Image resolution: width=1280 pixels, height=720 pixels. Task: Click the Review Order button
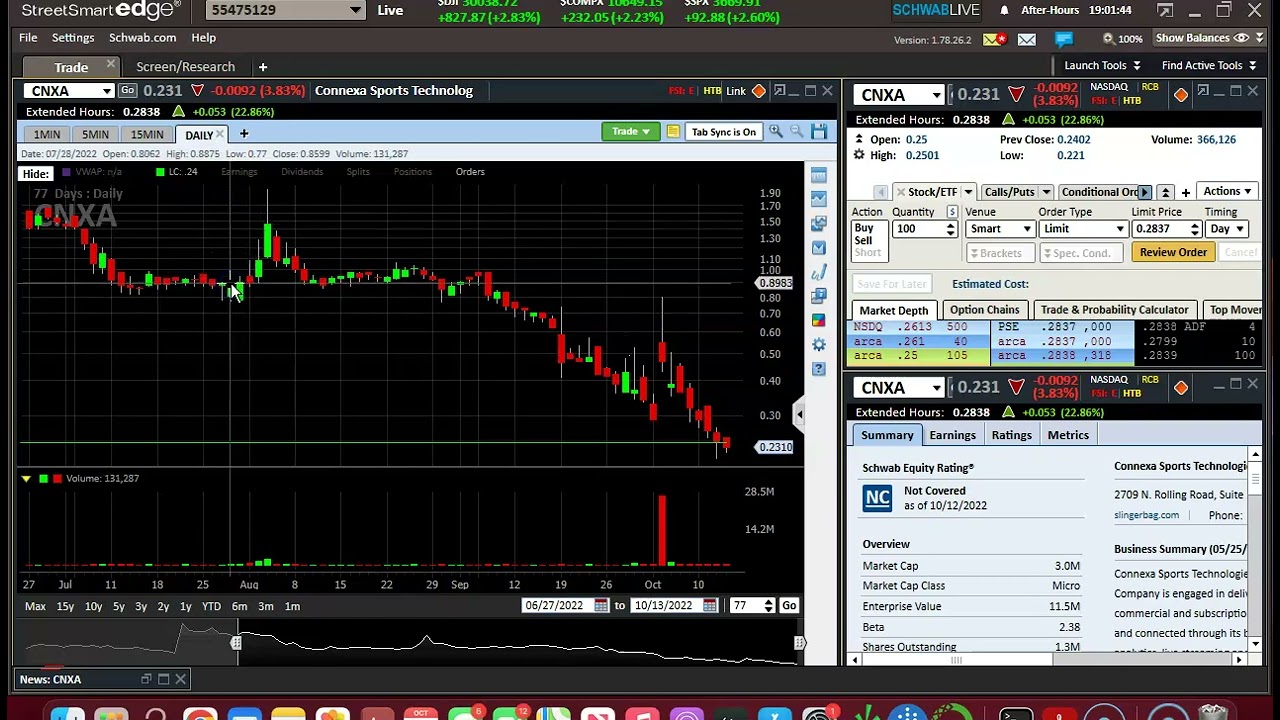1173,252
